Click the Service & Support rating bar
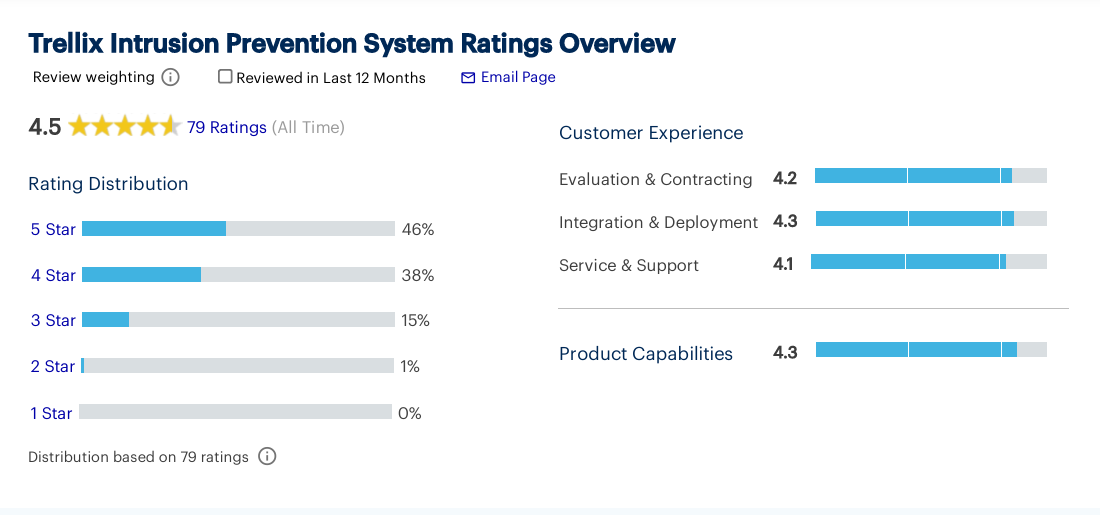The image size is (1100, 515). click(928, 262)
